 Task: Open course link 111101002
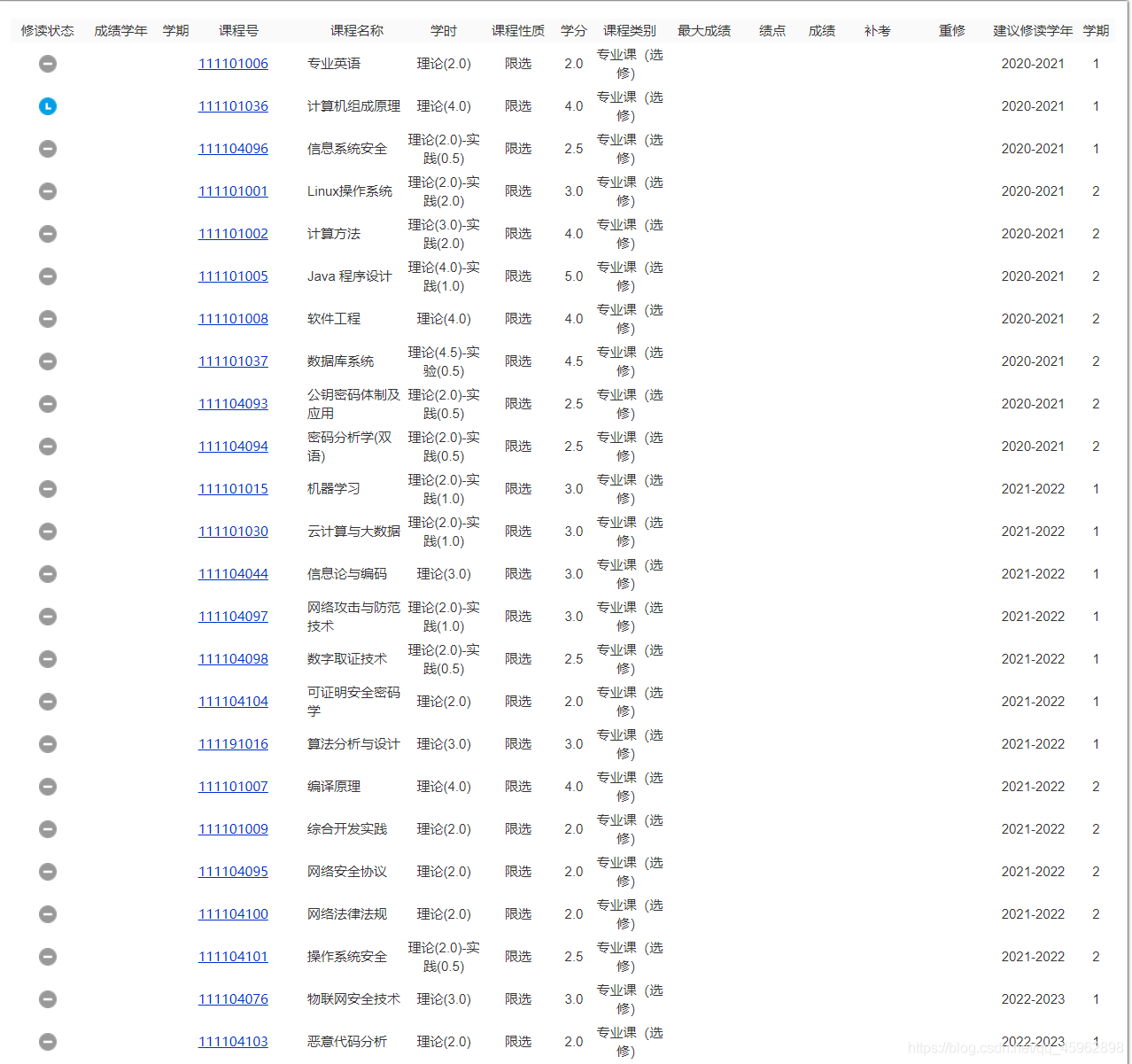(233, 234)
